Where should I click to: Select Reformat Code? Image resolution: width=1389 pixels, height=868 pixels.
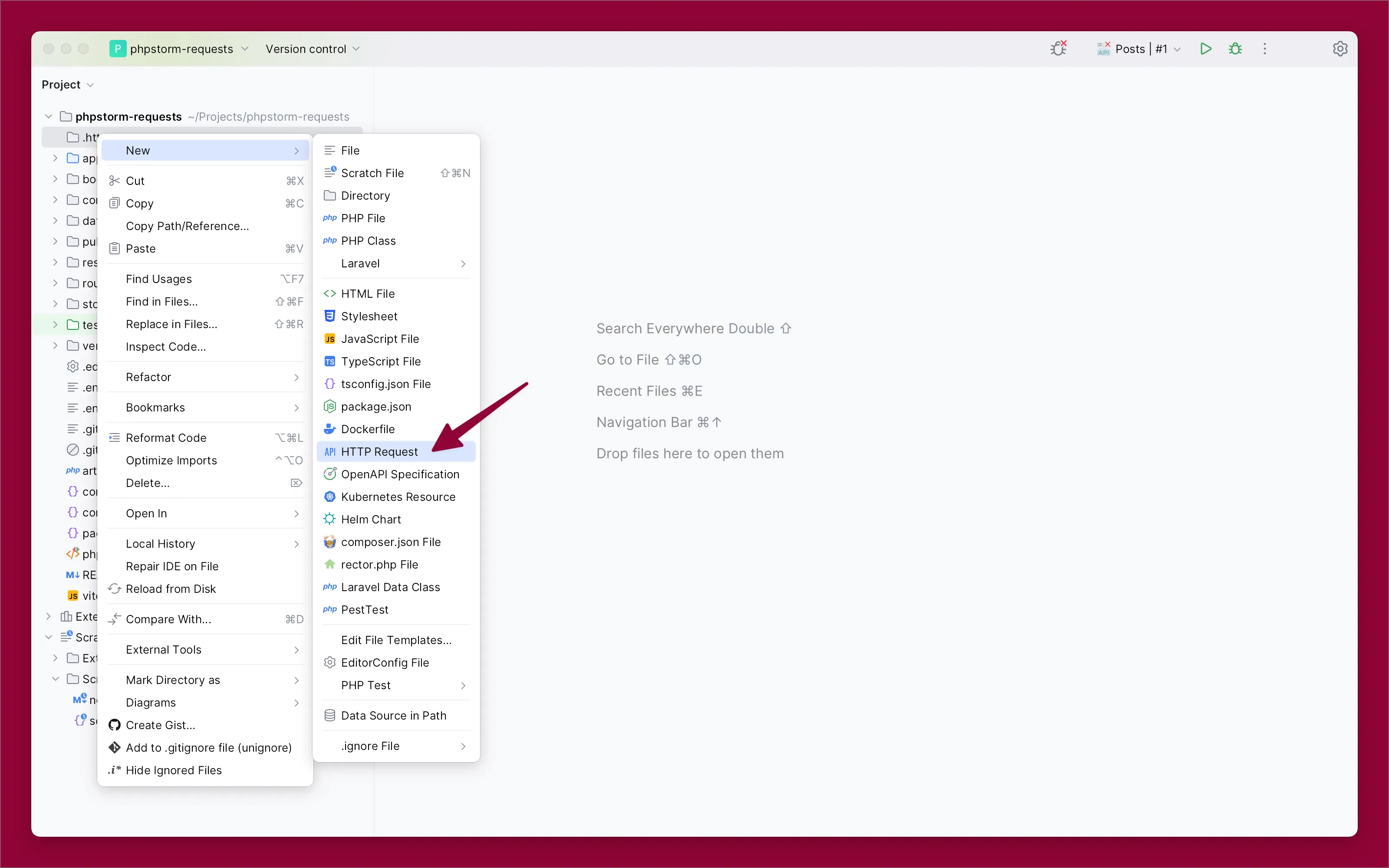click(205, 437)
